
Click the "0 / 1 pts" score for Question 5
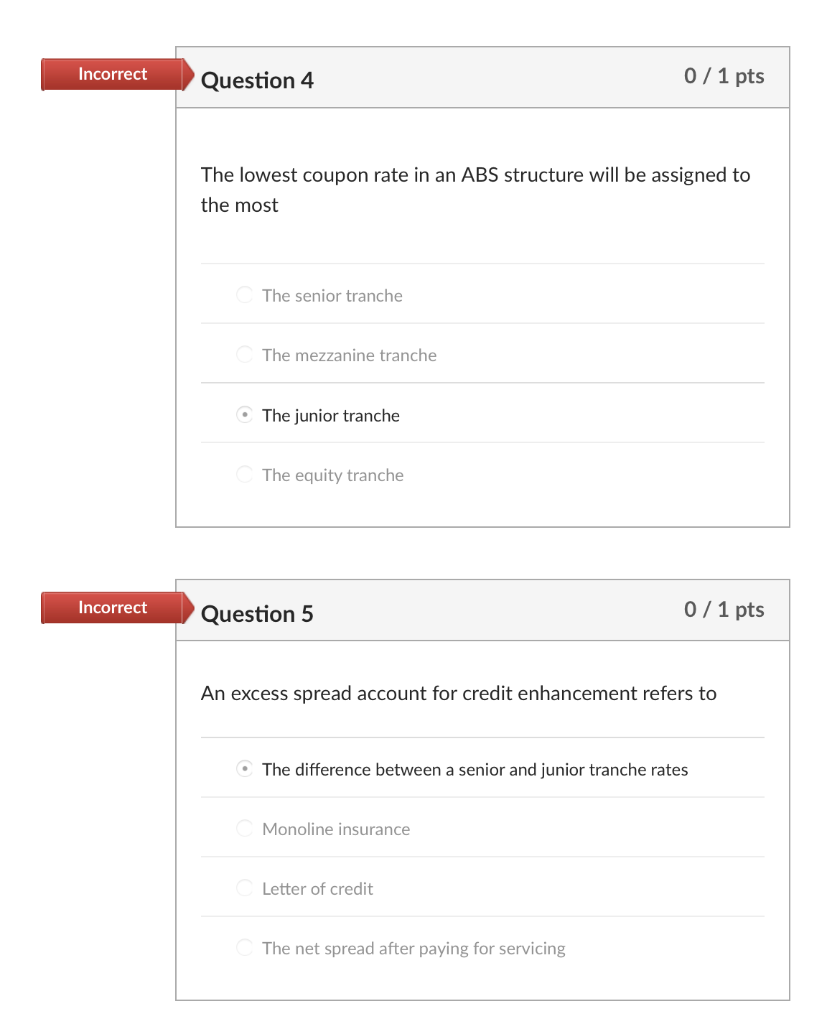click(723, 609)
